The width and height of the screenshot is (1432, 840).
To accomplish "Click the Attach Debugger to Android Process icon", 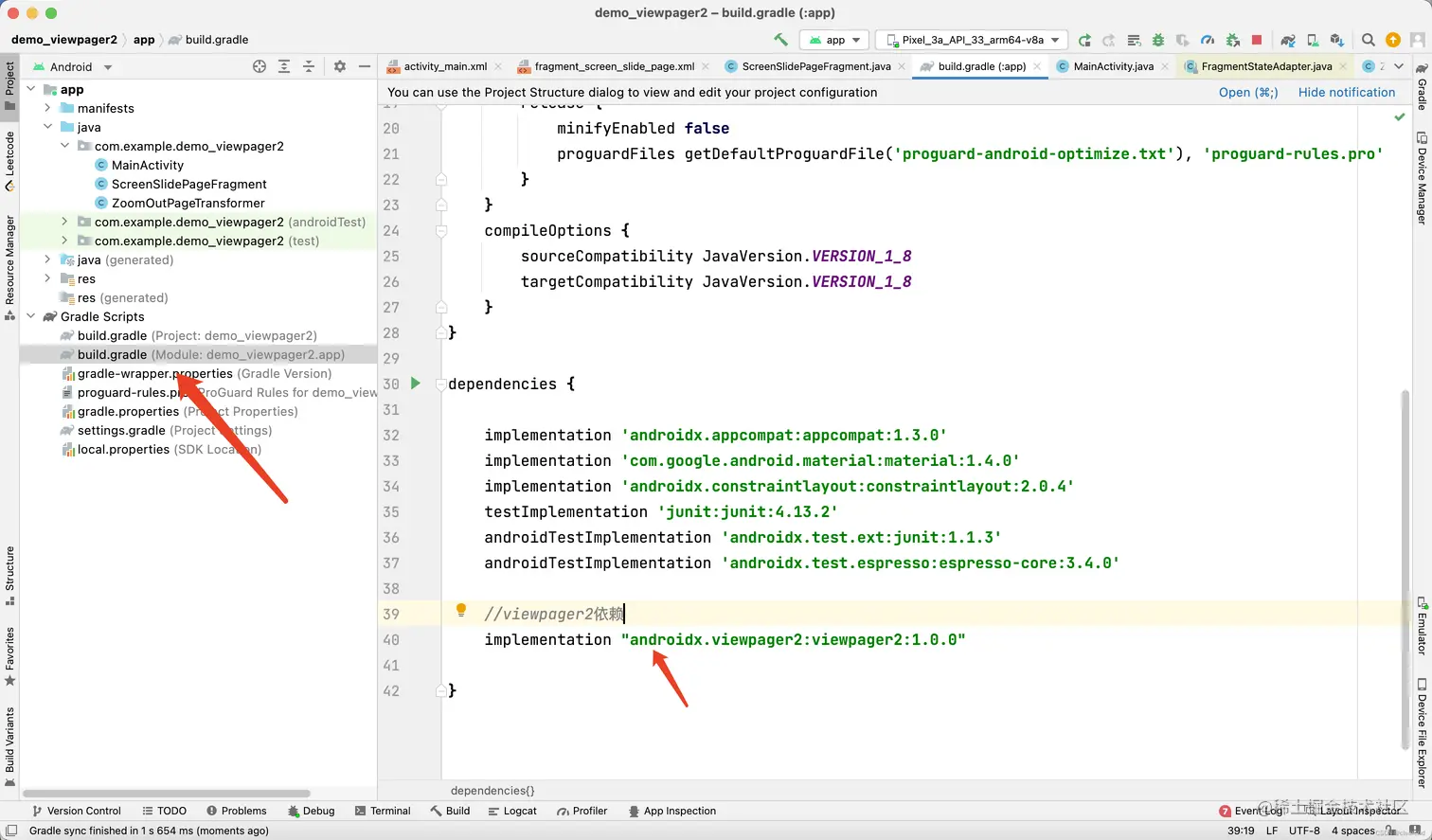I will 1232,40.
